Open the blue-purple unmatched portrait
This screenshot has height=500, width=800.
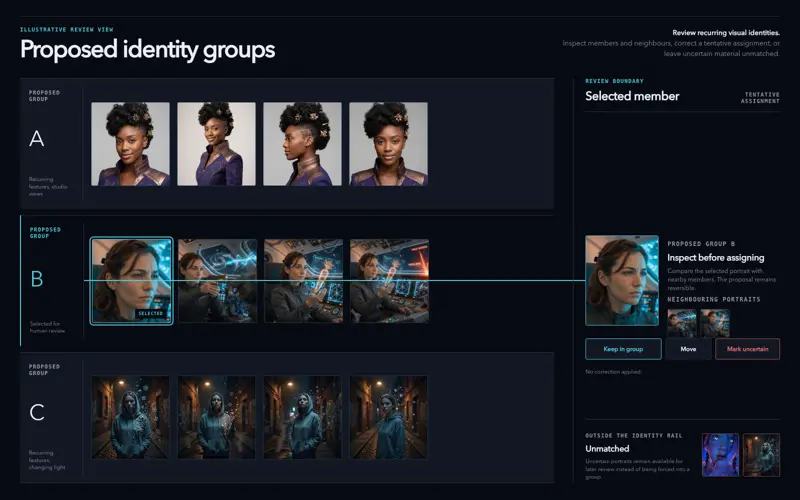pos(720,455)
